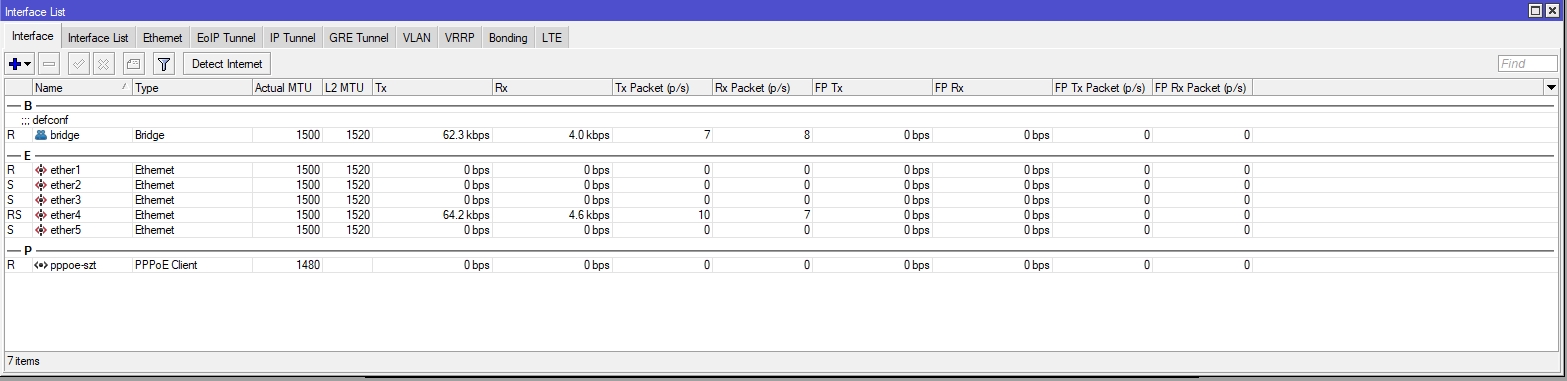This screenshot has width=1567, height=381.
Task: Sort by the Type column header
Action: [x=192, y=88]
